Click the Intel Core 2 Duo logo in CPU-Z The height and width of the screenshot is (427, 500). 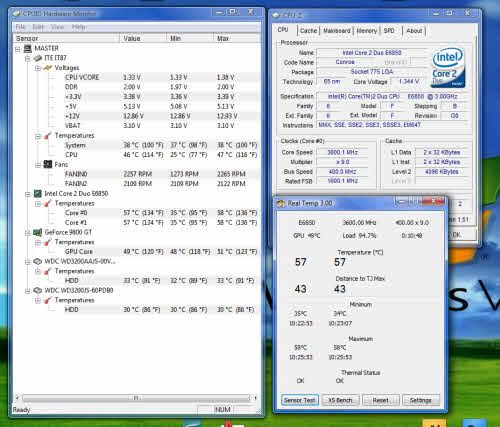point(448,68)
